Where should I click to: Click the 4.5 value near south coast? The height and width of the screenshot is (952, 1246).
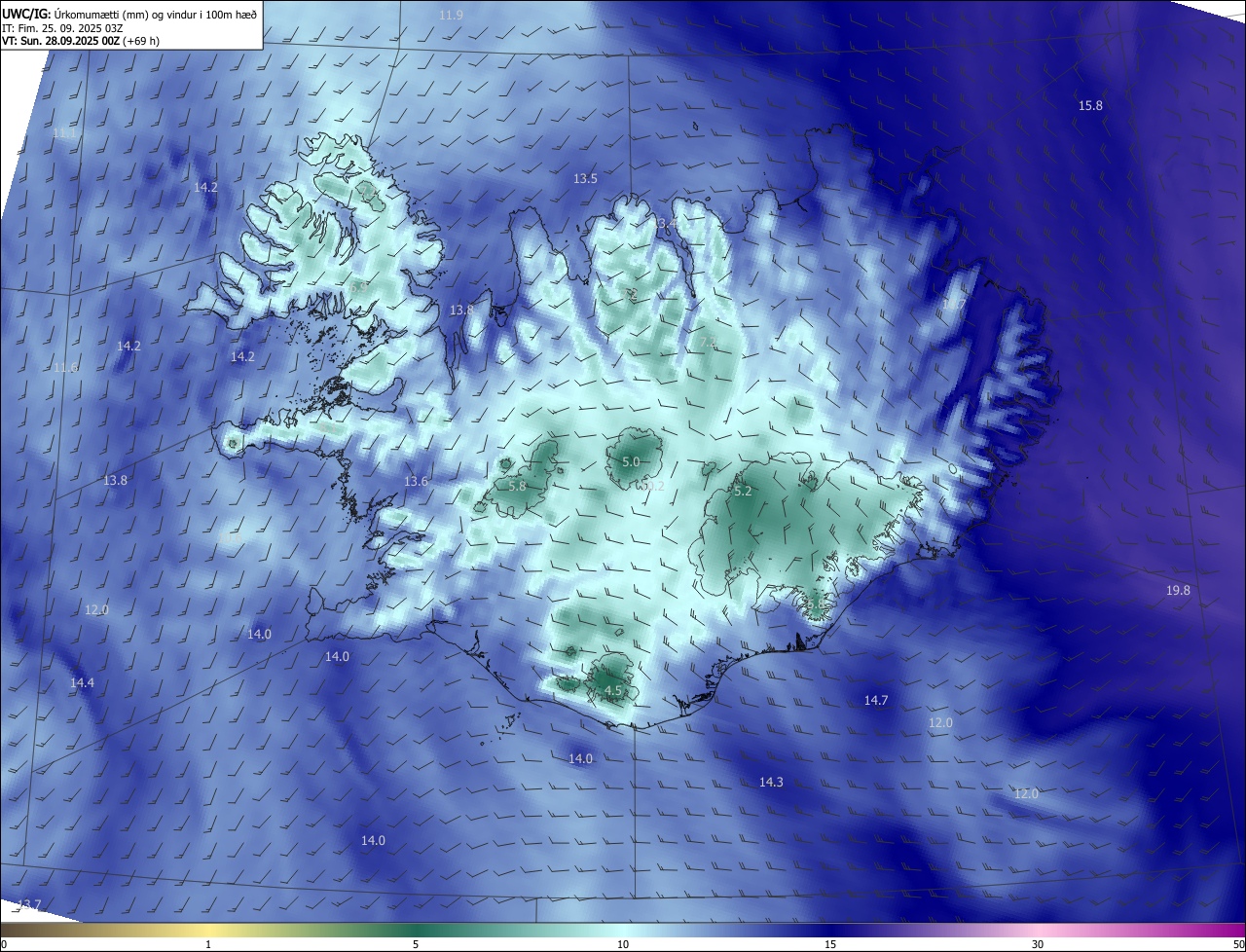pos(613,690)
